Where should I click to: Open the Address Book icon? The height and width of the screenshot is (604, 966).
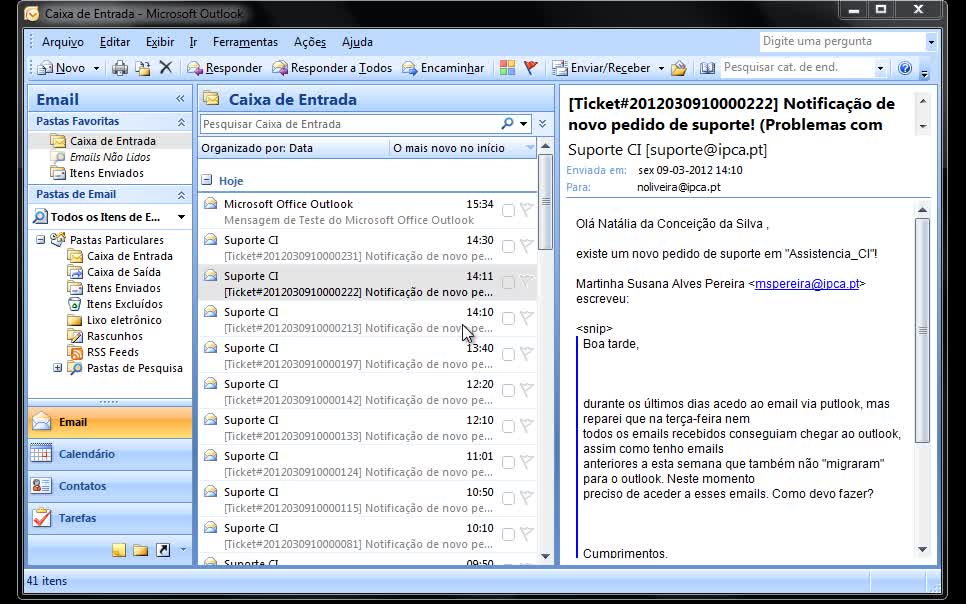point(707,68)
